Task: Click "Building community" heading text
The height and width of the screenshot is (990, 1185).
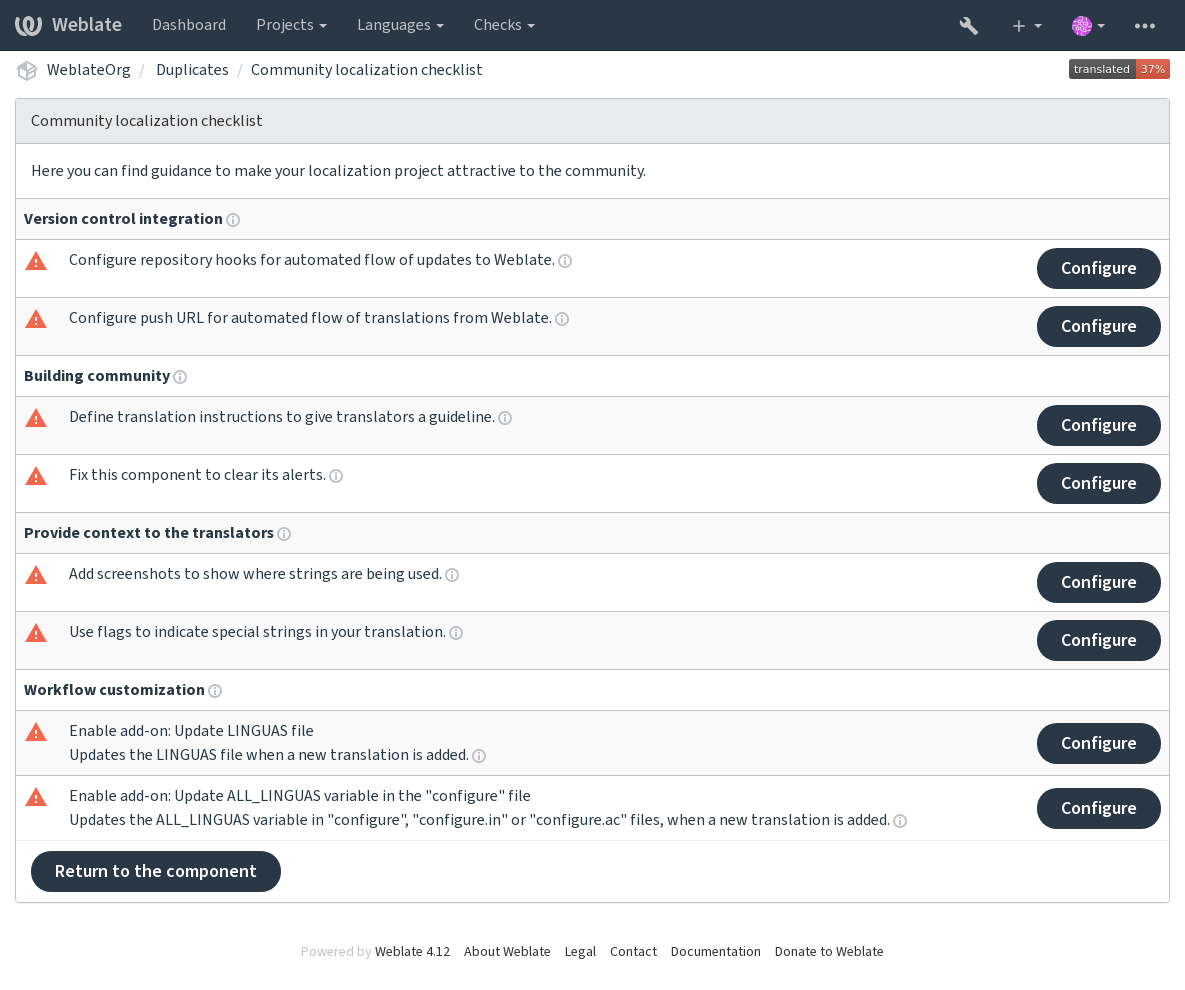Action: 97,376
